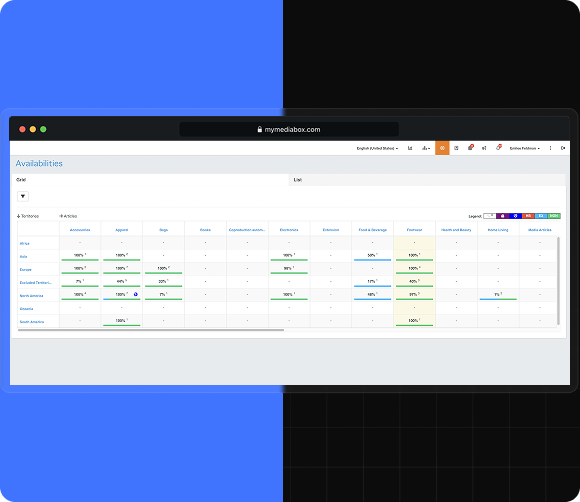Click the red legend swatch
This screenshot has width=580, height=502.
pyautogui.click(x=528, y=216)
